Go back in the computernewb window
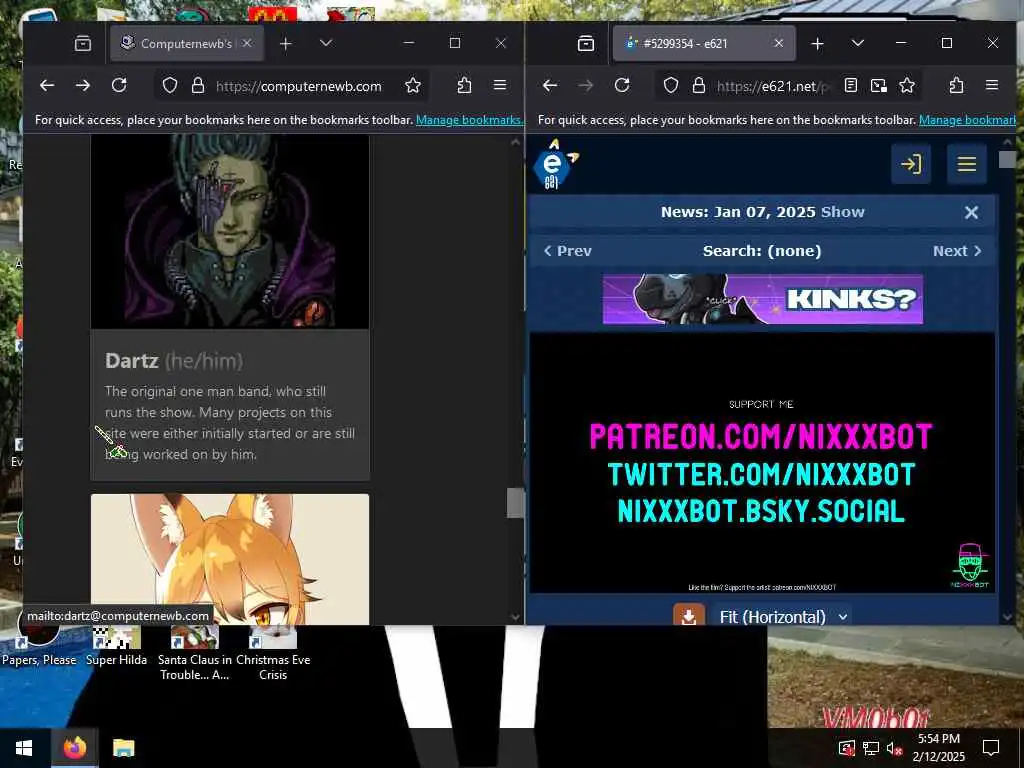The height and width of the screenshot is (768, 1024). [47, 86]
